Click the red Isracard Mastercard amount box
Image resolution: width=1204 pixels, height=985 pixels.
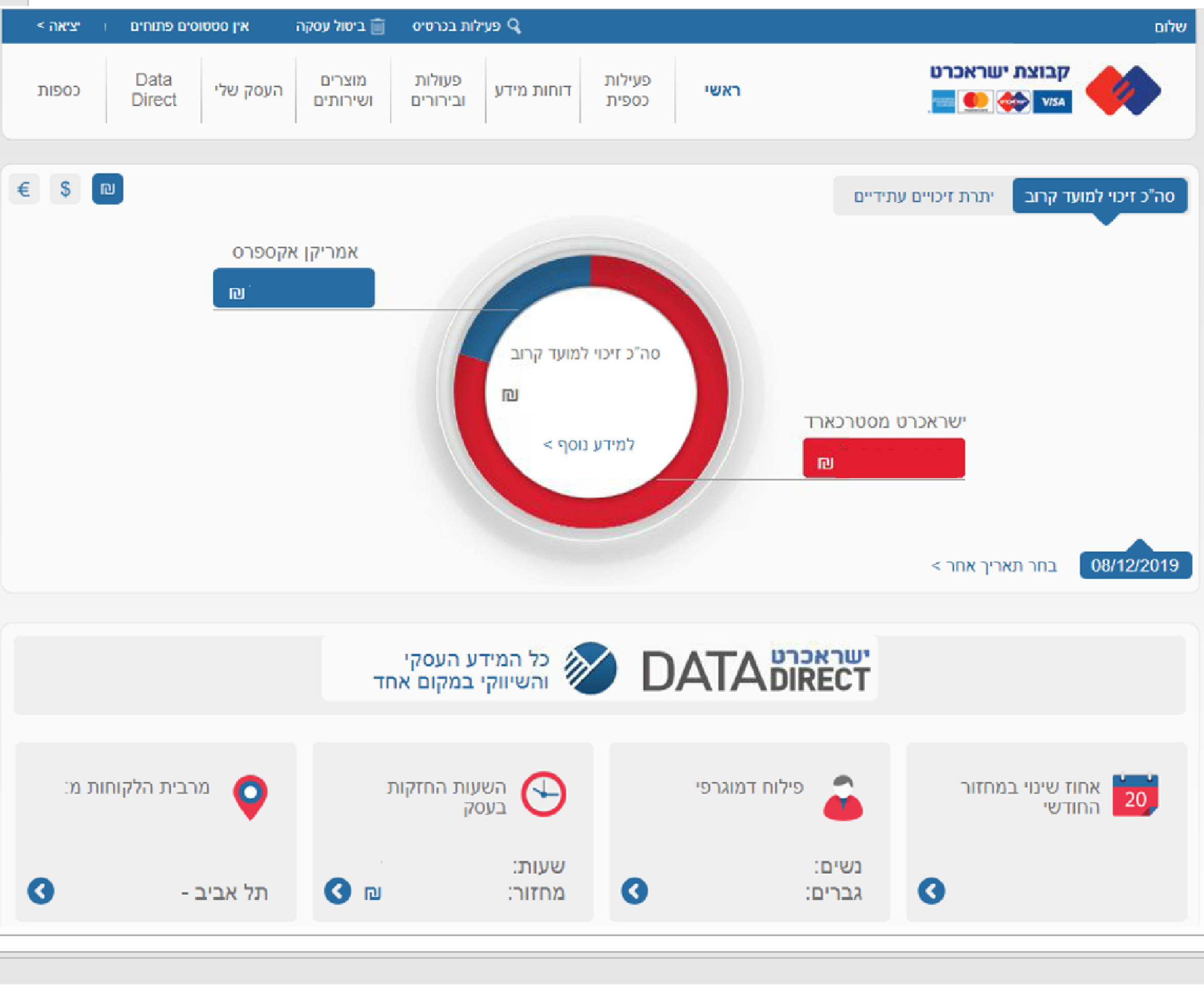(884, 458)
